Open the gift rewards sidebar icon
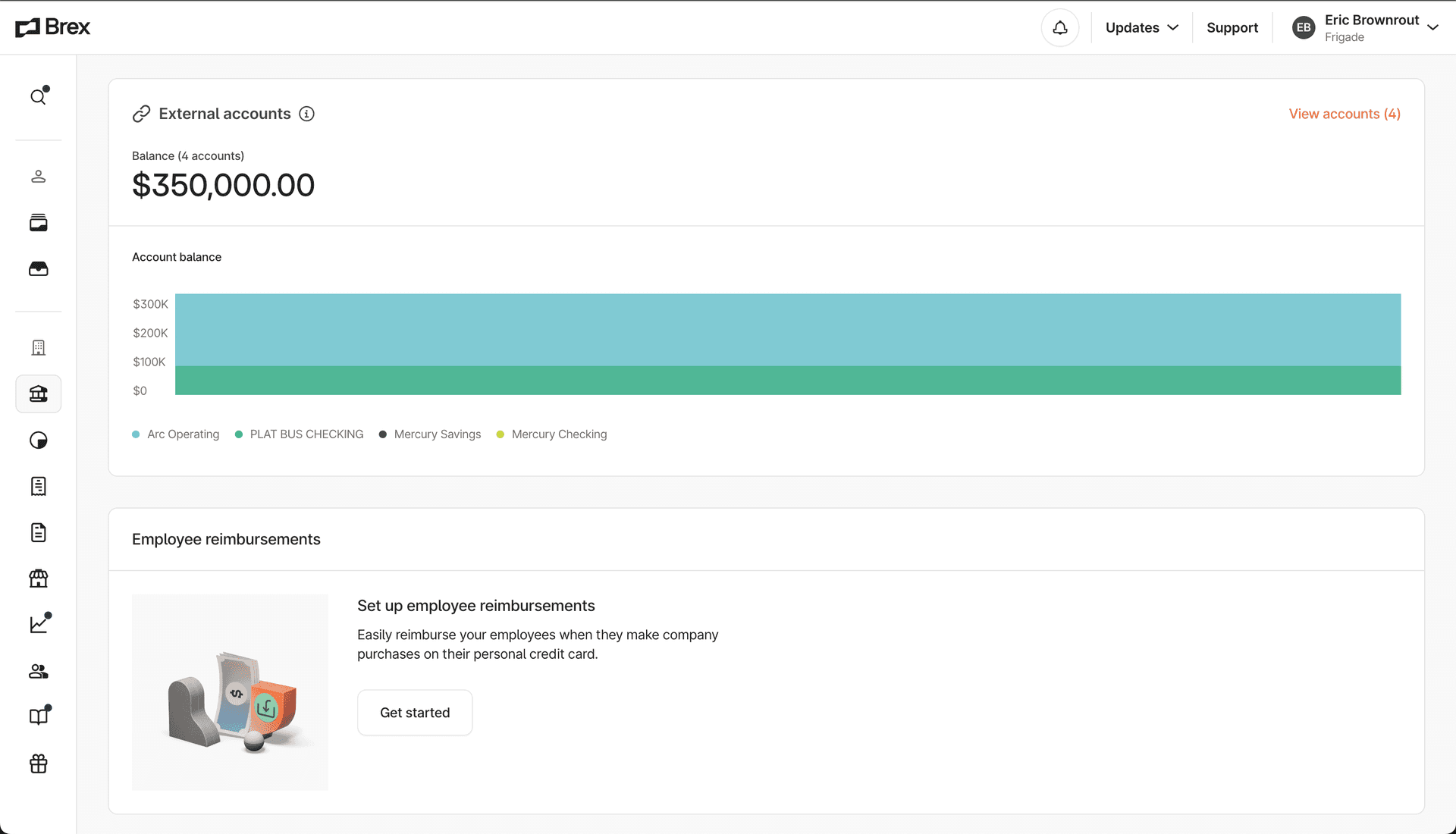The image size is (1456, 834). click(x=39, y=763)
